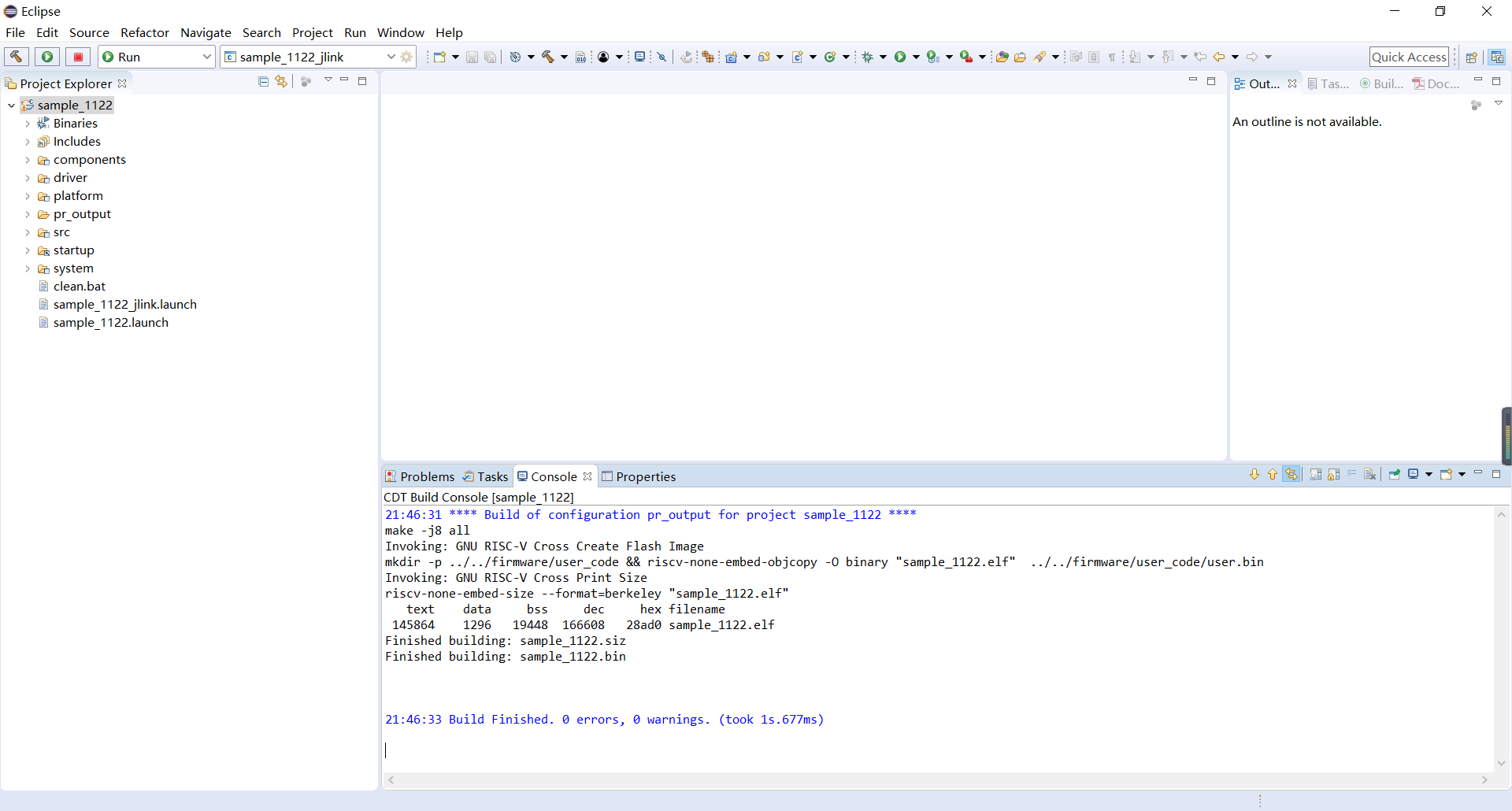This screenshot has height=811, width=1512.
Task: Switch to the Properties tab
Action: (x=639, y=476)
